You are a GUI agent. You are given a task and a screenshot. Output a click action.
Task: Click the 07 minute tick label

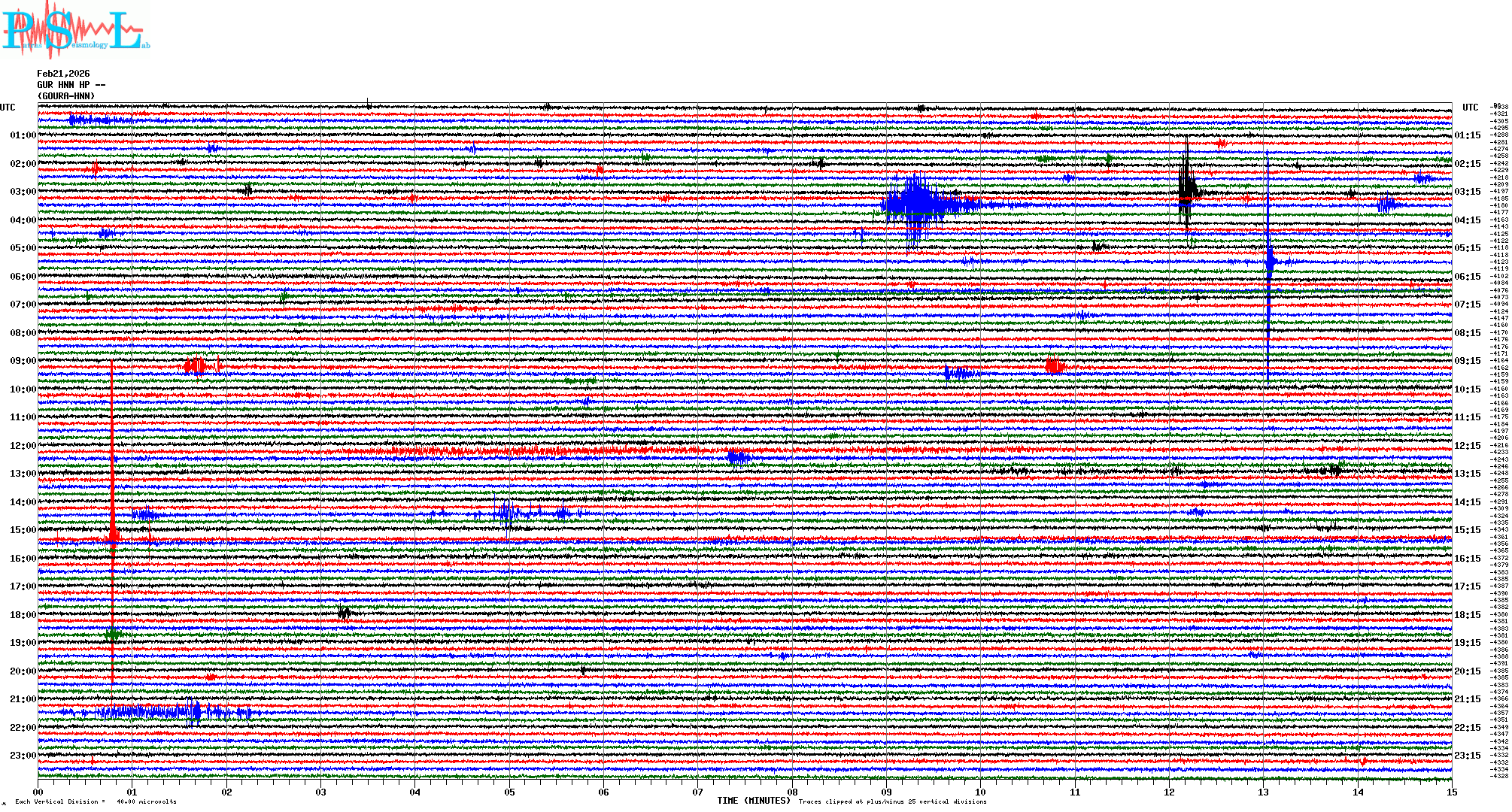(x=697, y=792)
